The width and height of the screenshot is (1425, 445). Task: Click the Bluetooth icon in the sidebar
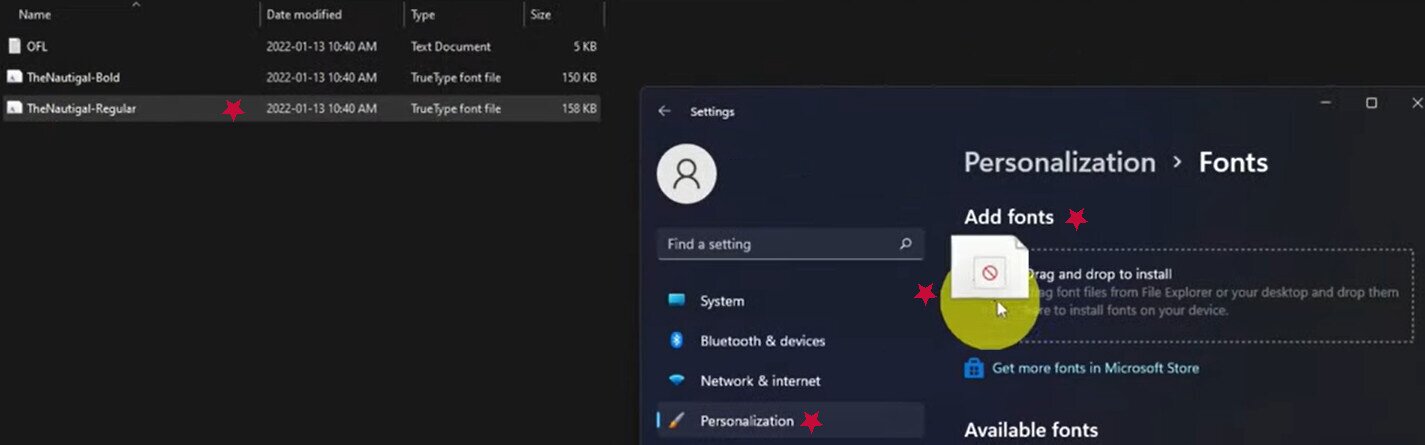[676, 340]
